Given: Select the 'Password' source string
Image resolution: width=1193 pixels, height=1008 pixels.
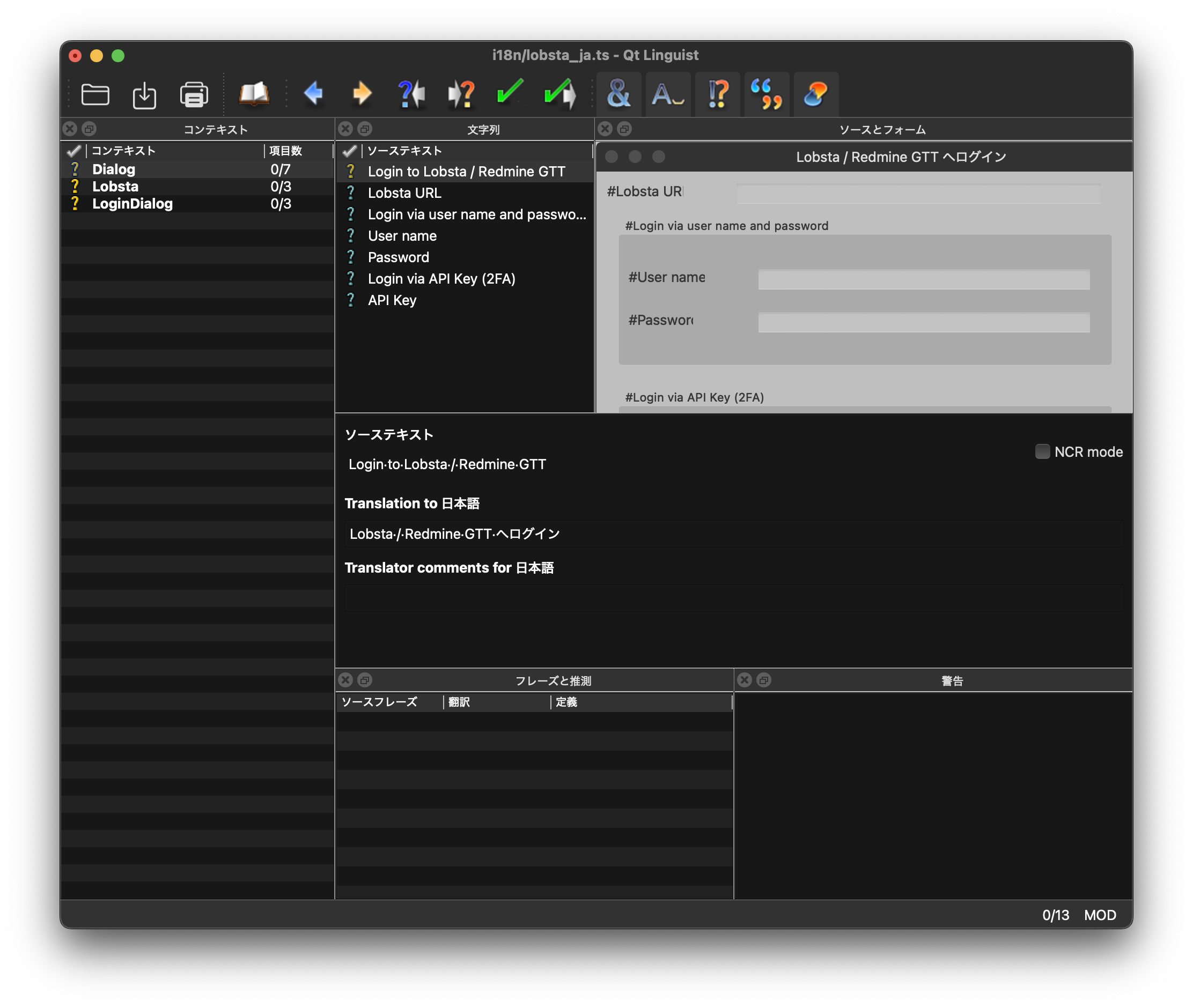Looking at the screenshot, I should coord(465,257).
